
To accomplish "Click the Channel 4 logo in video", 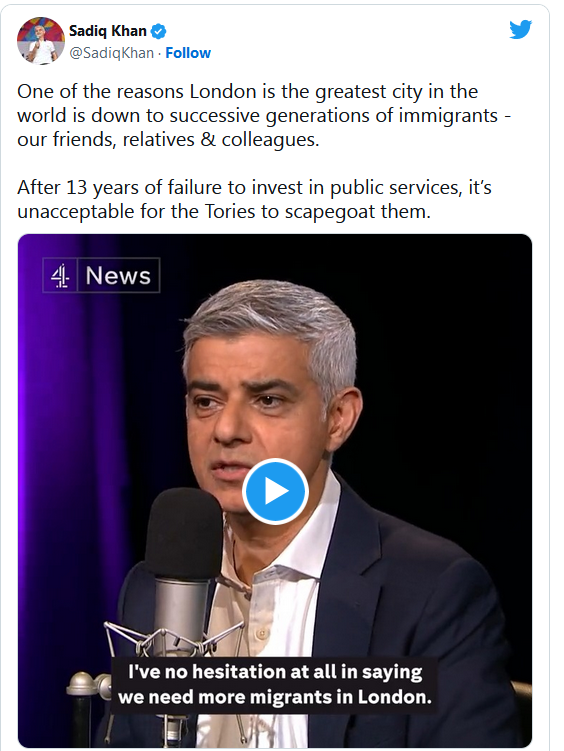I will 60,275.
